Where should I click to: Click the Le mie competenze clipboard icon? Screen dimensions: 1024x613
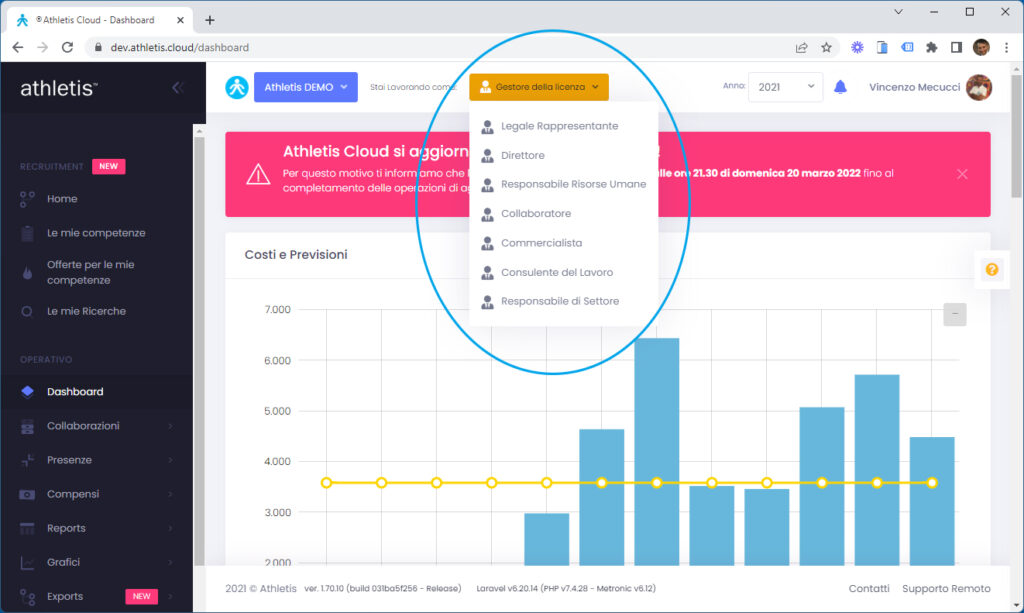(x=27, y=233)
